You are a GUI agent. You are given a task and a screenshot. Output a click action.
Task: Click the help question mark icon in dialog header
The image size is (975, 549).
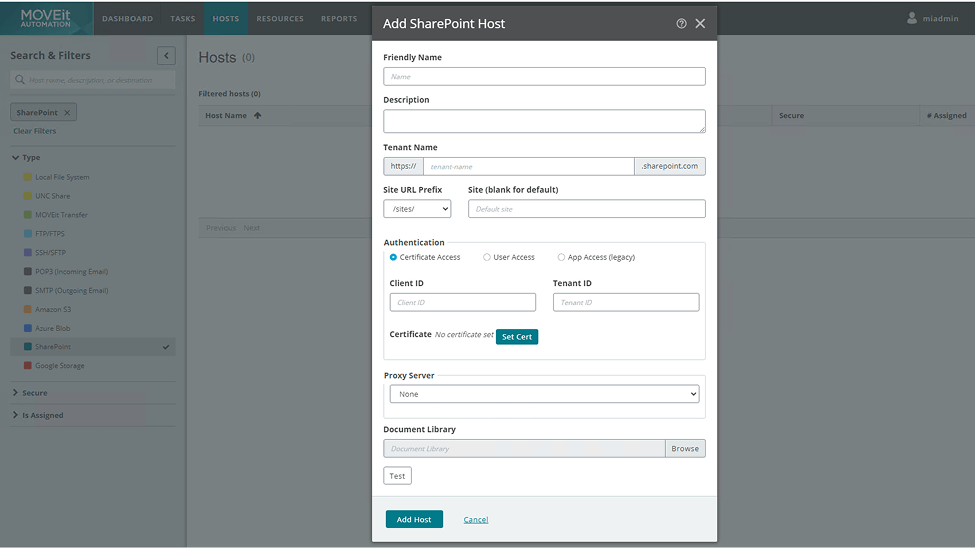pyautogui.click(x=681, y=23)
